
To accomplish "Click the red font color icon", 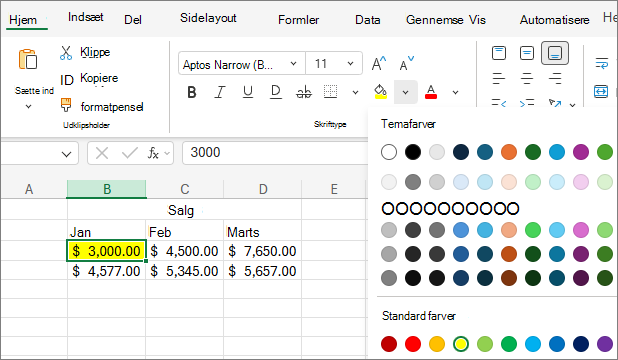I will 431,92.
